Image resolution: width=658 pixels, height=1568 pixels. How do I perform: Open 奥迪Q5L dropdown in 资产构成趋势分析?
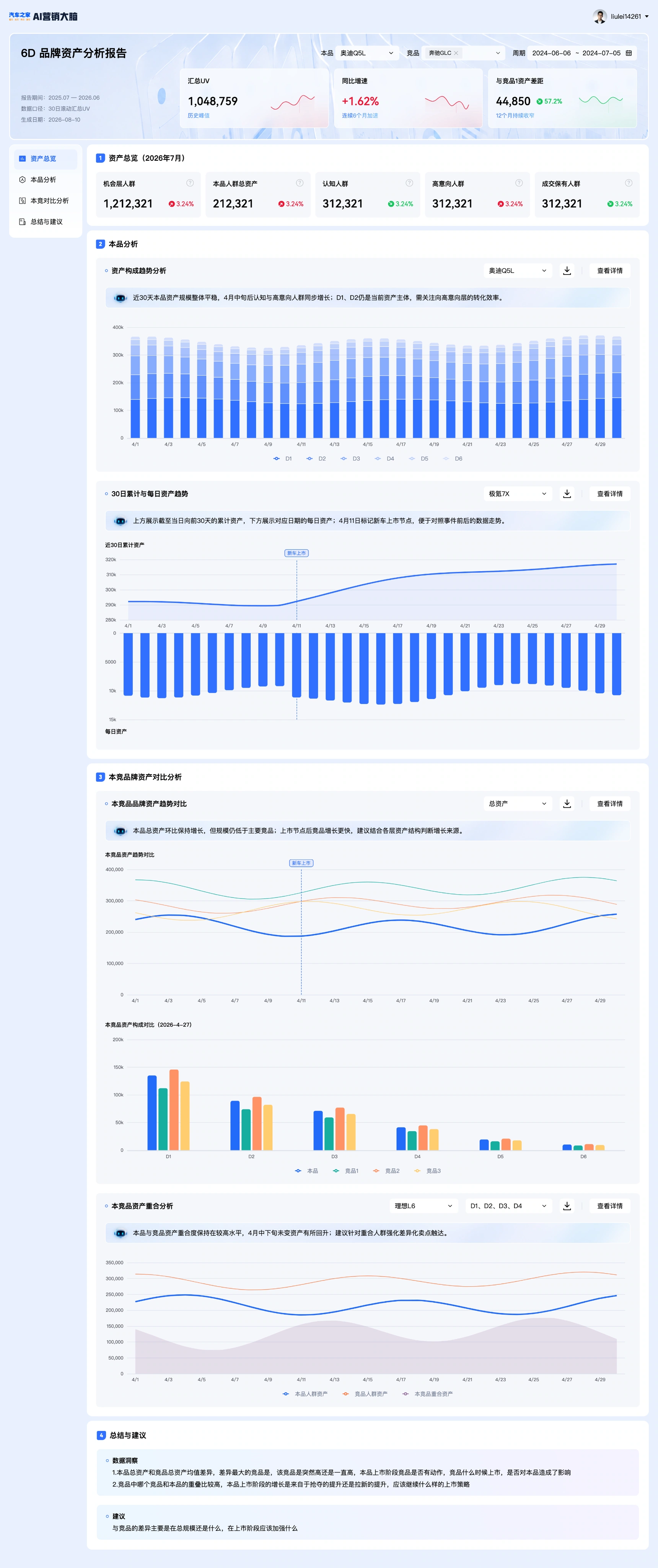[518, 271]
